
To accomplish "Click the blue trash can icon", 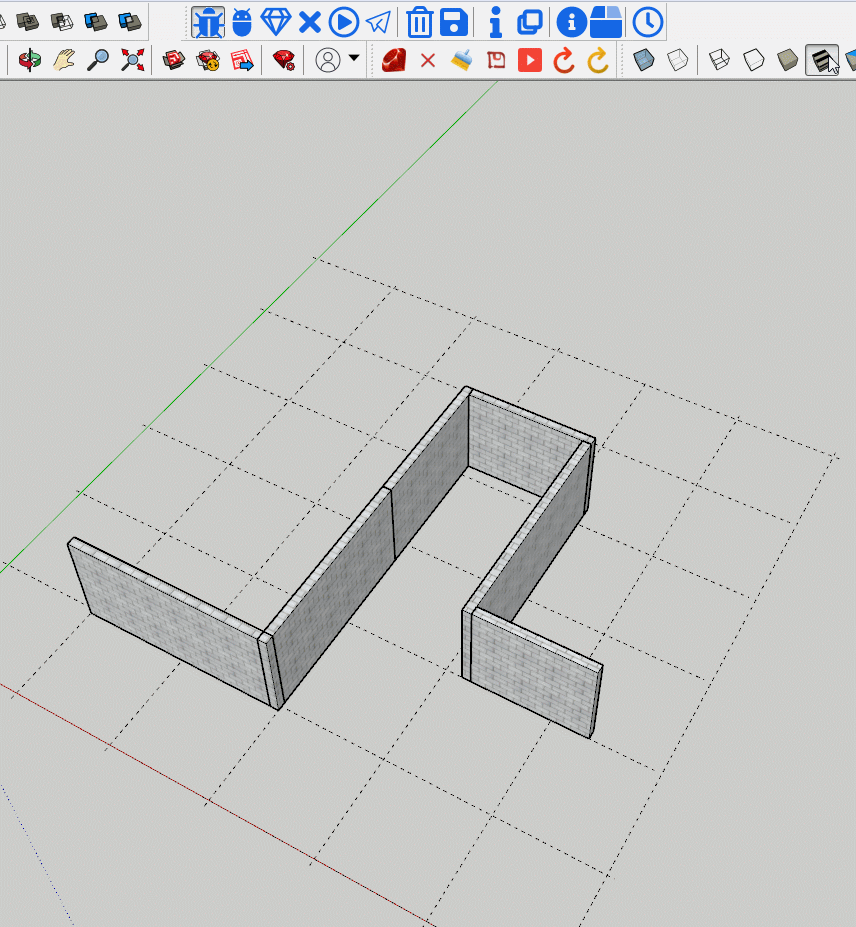I will pyautogui.click(x=420, y=21).
